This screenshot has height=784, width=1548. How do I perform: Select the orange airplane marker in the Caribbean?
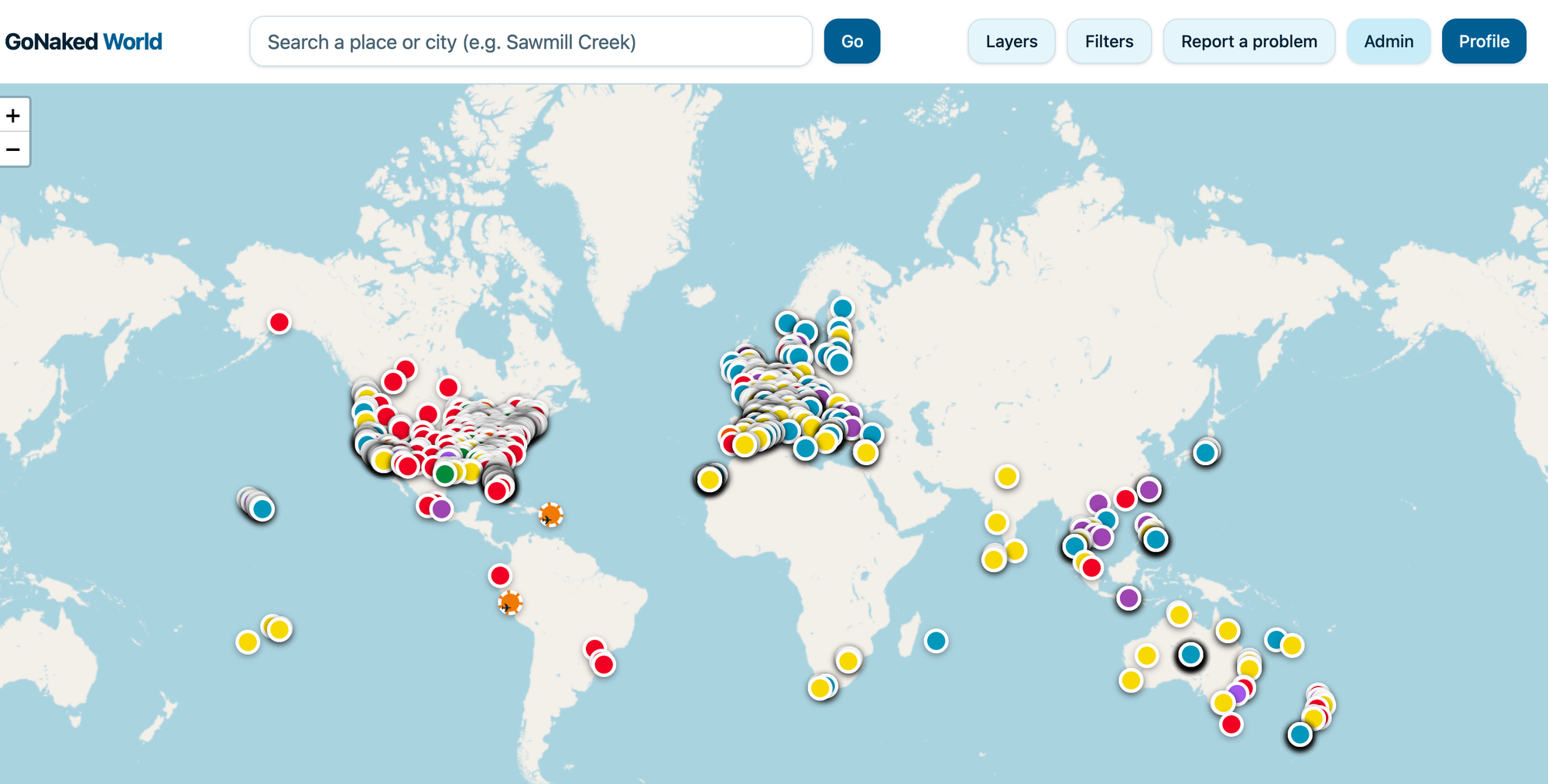coord(550,515)
